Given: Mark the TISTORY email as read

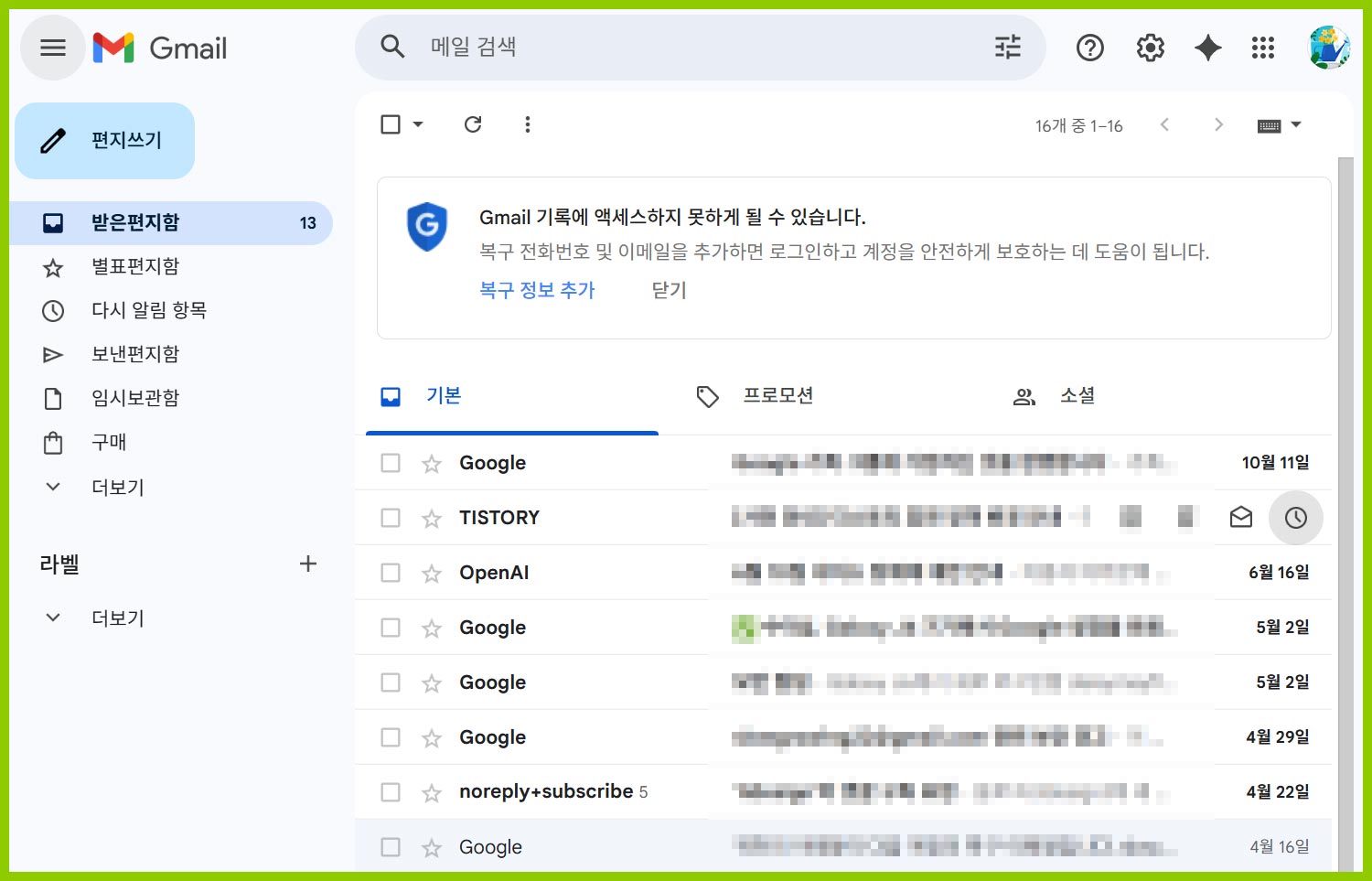Looking at the screenshot, I should tap(1241, 518).
